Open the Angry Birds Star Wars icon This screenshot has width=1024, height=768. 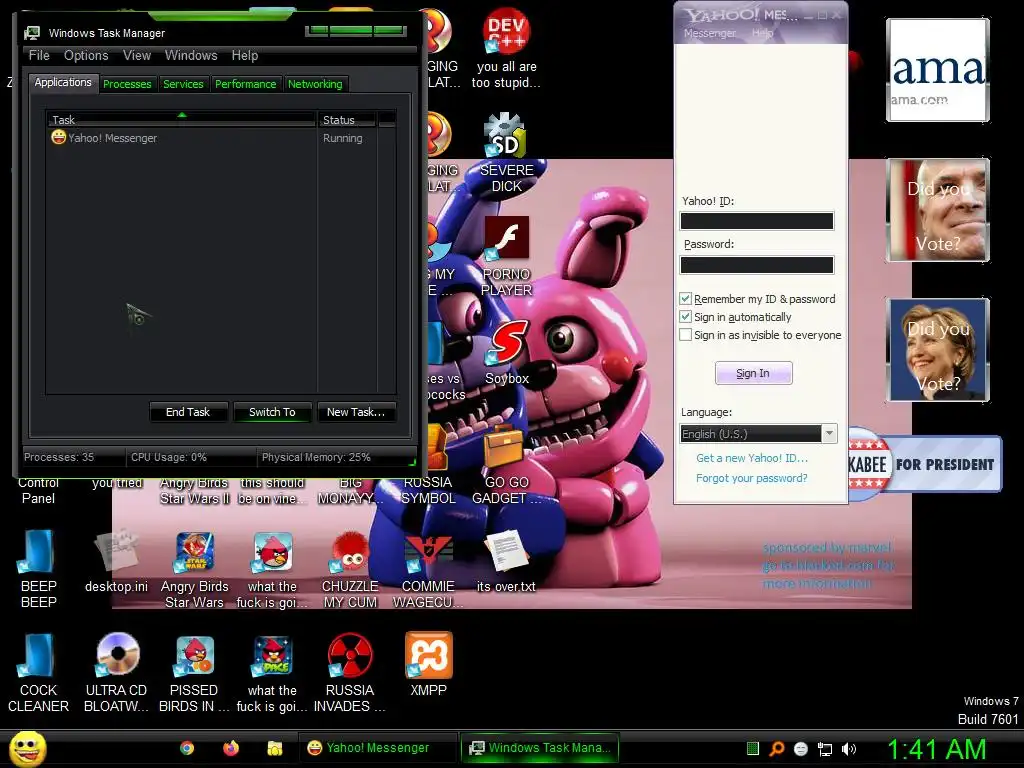195,552
